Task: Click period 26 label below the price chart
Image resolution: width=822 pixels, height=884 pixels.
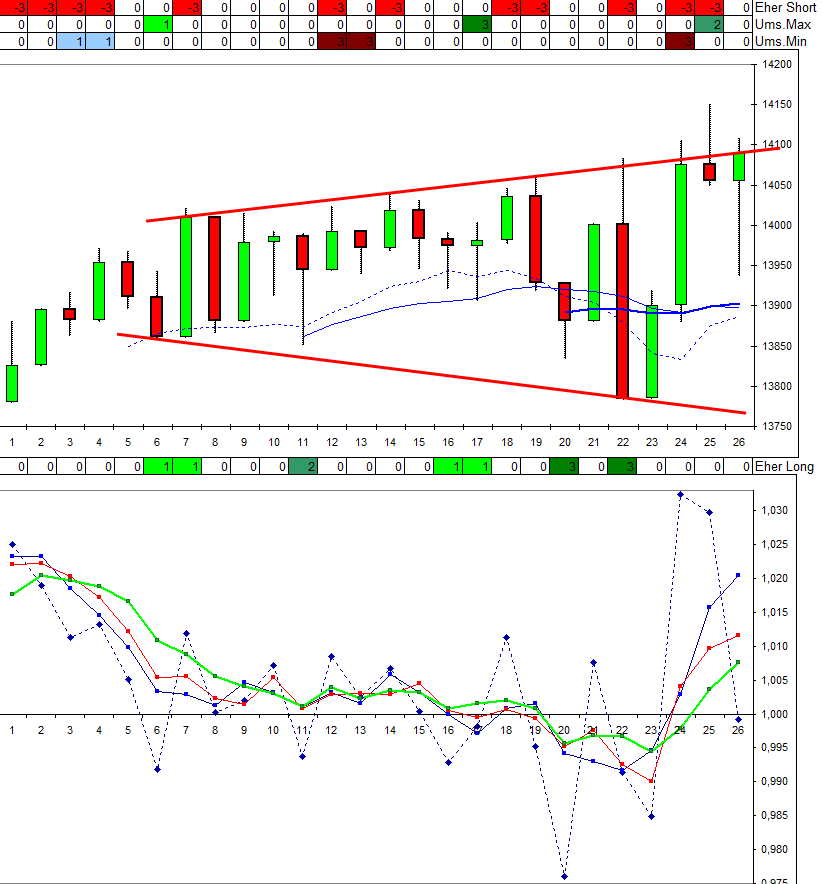Action: click(738, 441)
